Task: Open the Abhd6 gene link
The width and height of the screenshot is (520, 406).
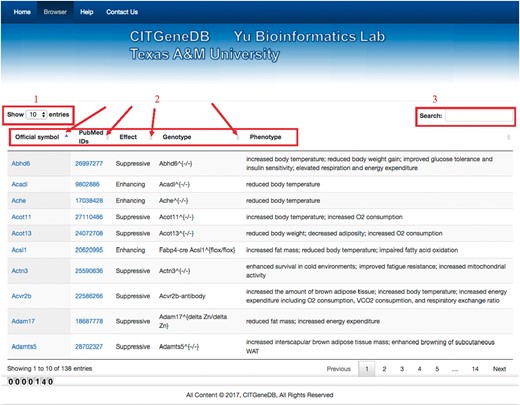Action: pos(21,164)
